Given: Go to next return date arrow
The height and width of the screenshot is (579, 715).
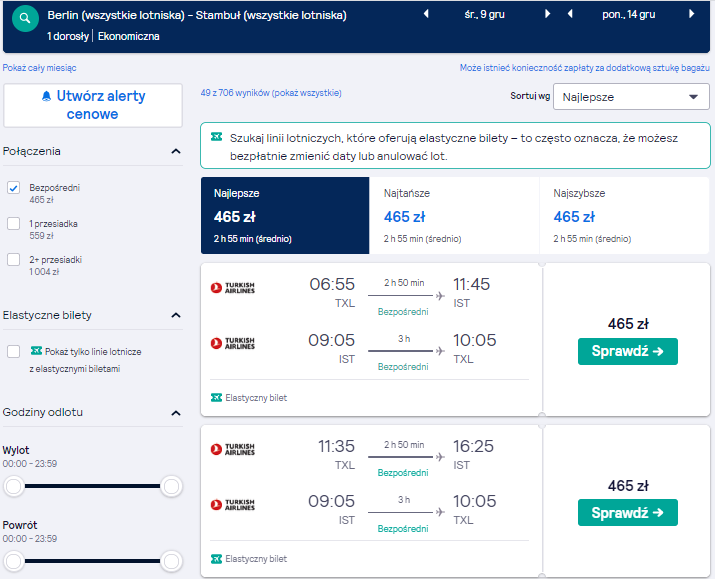Looking at the screenshot, I should point(692,14).
